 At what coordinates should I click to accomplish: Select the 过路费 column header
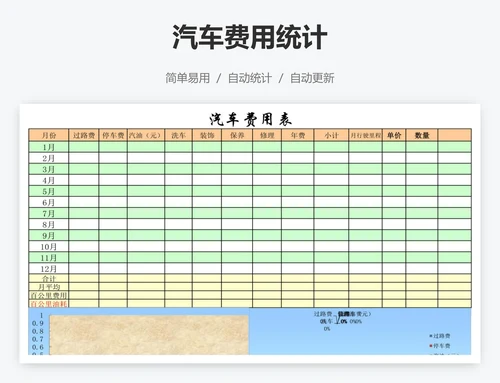pyautogui.click(x=84, y=135)
